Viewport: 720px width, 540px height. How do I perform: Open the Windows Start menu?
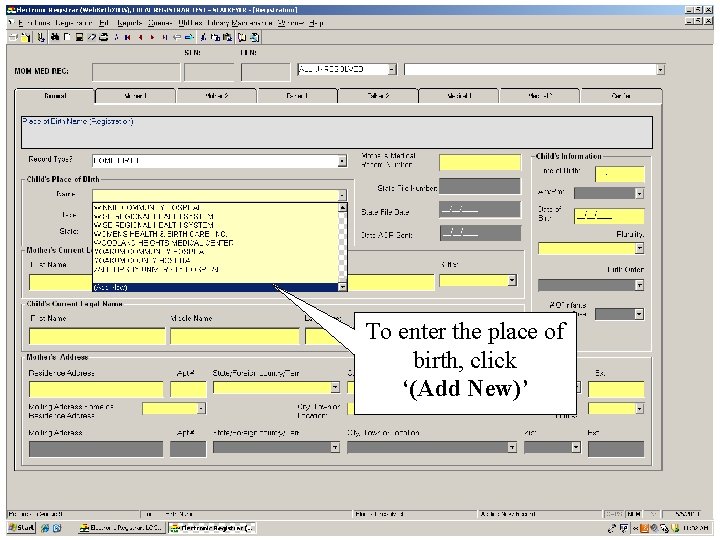[22, 528]
